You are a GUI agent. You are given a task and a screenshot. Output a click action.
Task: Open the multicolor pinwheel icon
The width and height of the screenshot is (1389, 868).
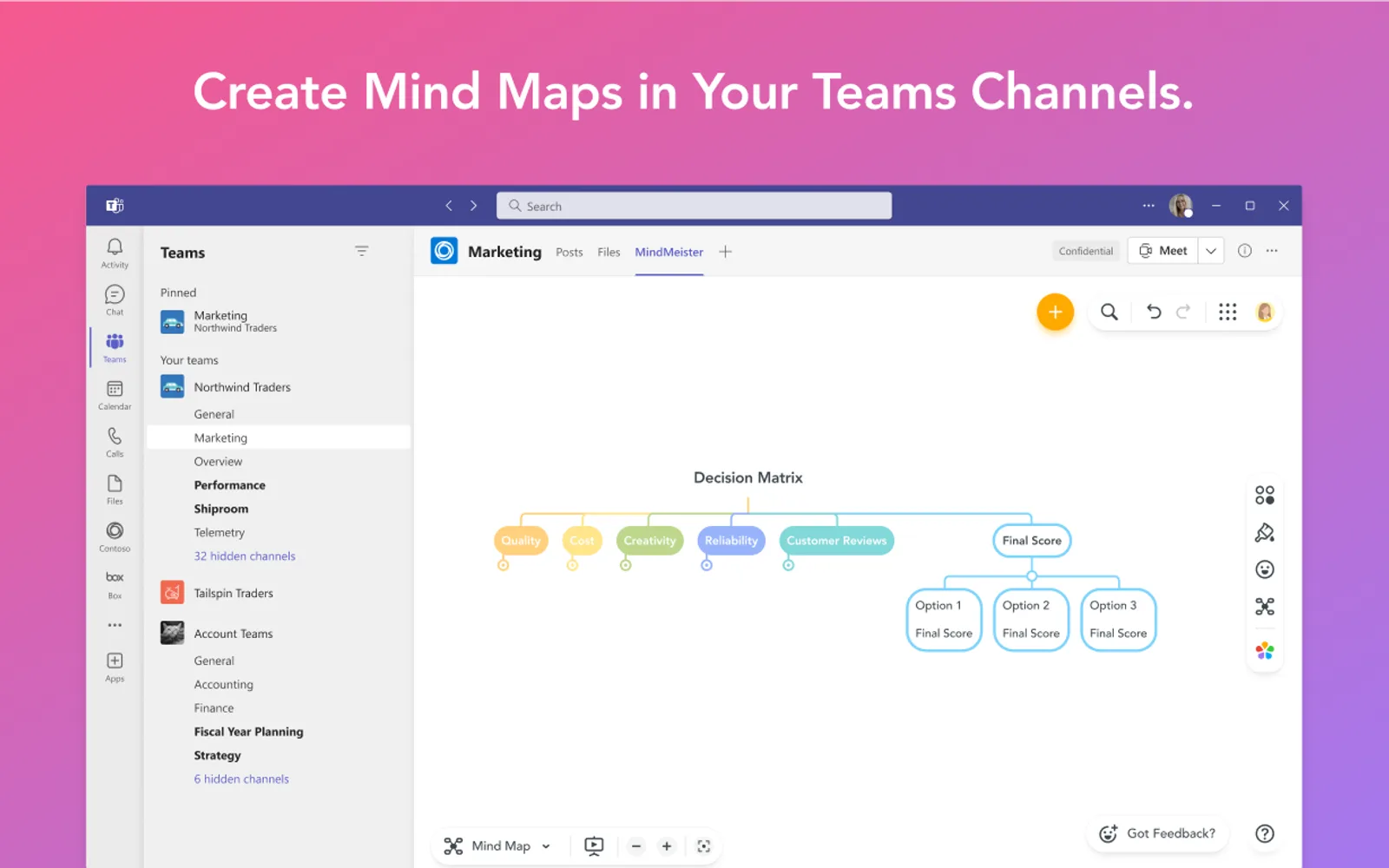pos(1265,650)
